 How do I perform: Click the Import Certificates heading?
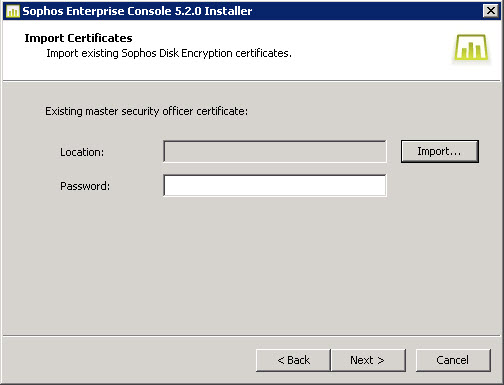click(x=78, y=38)
